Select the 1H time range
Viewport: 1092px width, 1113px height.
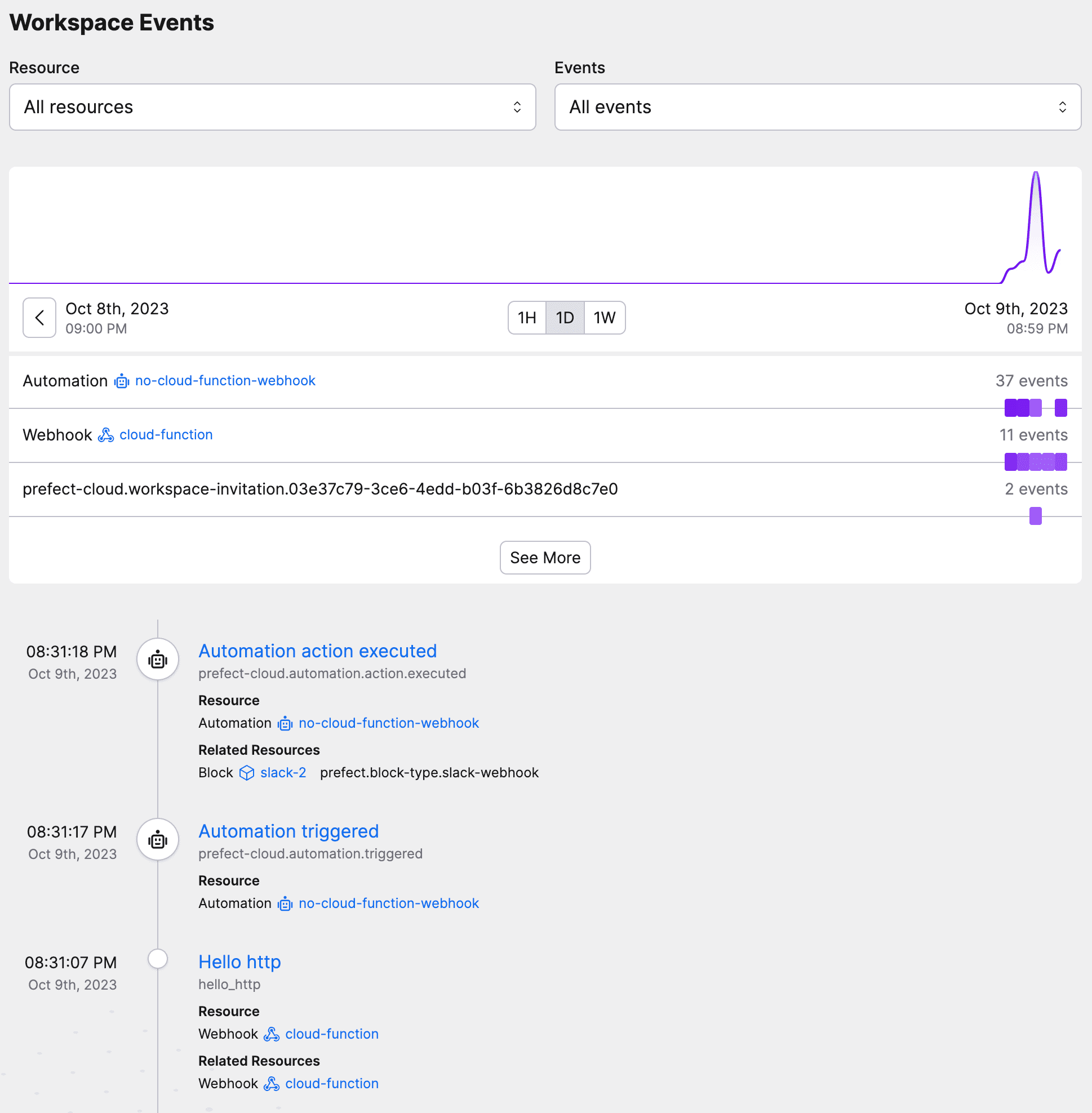(x=526, y=318)
